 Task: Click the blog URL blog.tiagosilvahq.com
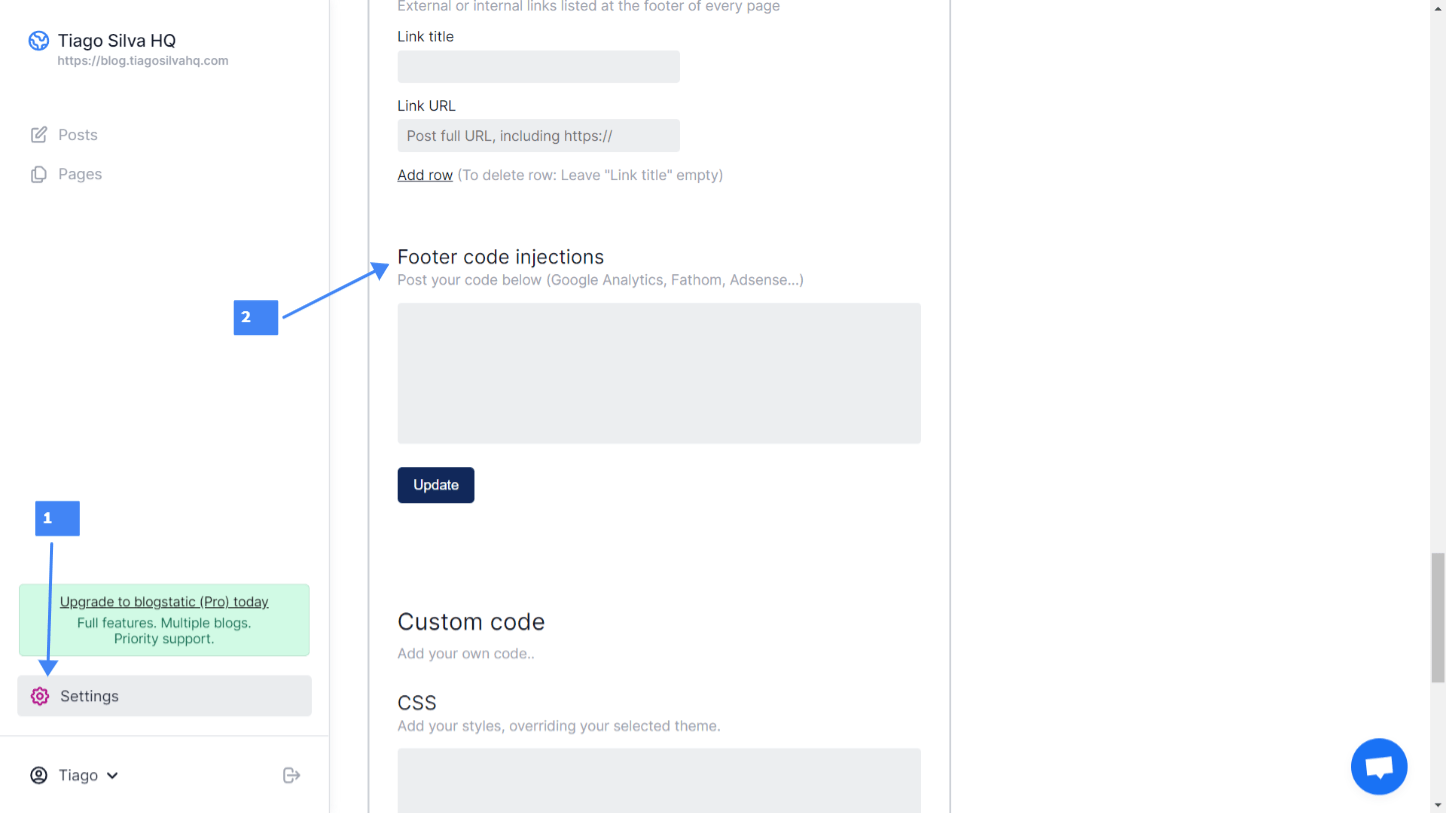pos(142,60)
